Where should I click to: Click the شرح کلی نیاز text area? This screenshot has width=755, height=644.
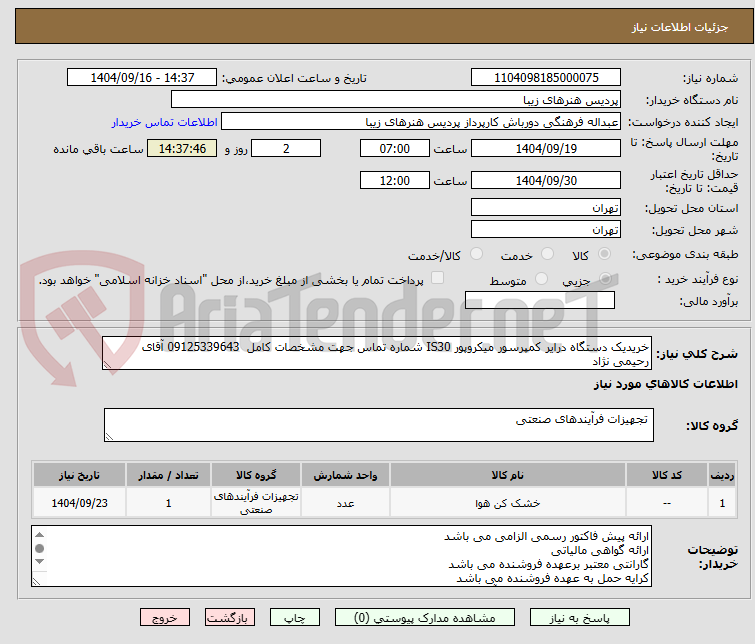[377, 354]
